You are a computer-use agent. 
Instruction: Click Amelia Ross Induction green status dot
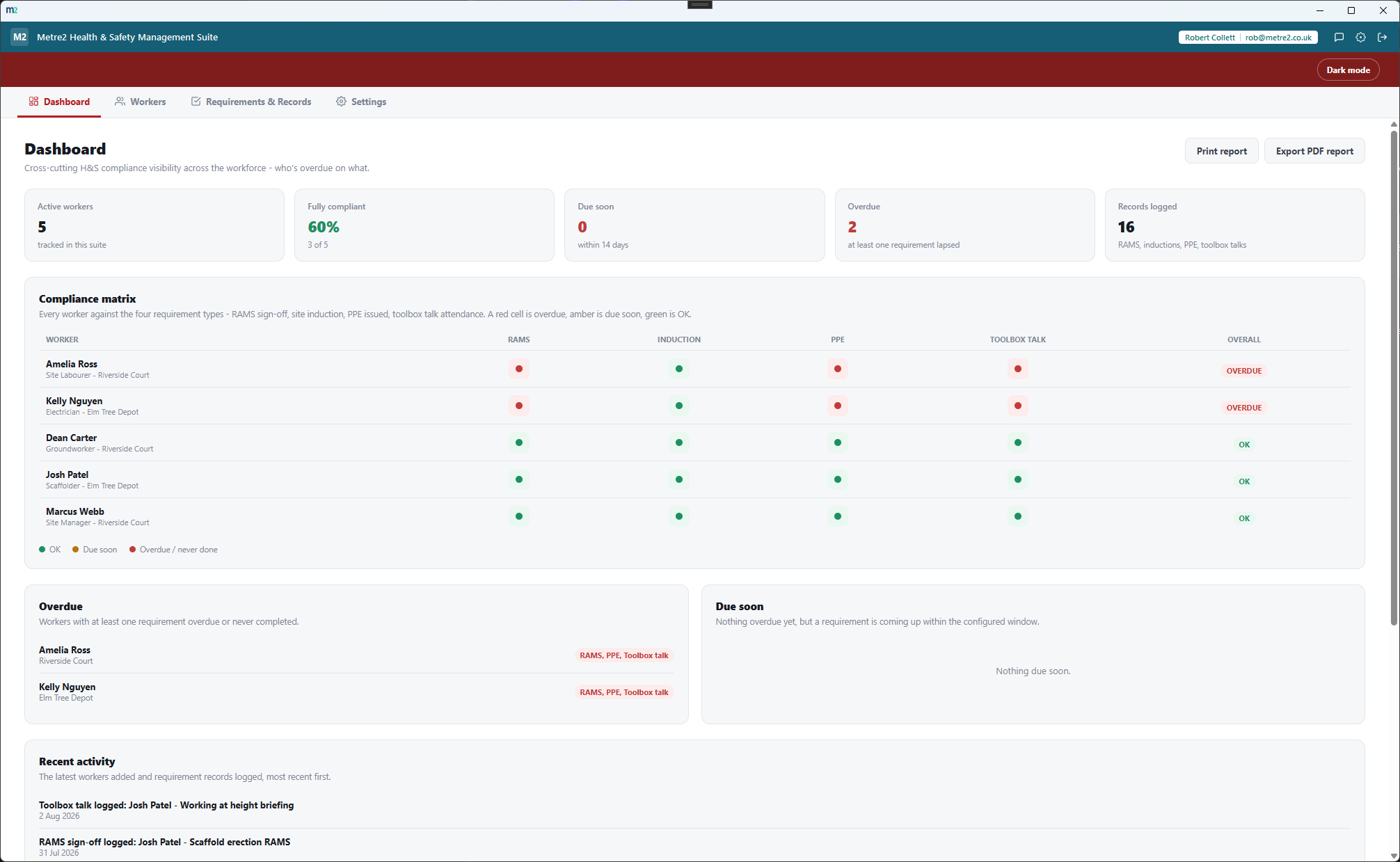[679, 369]
